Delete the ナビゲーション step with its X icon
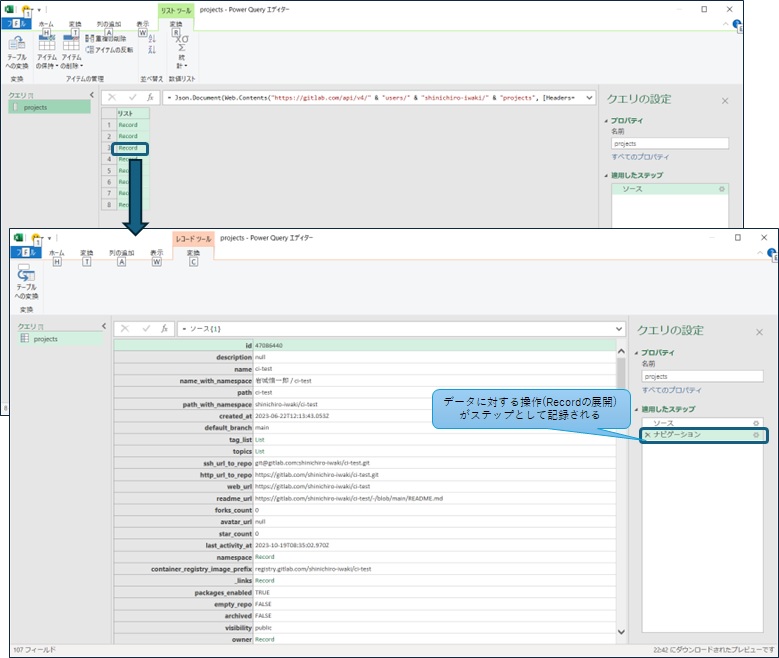The width and height of the screenshot is (779, 658). pos(647,435)
